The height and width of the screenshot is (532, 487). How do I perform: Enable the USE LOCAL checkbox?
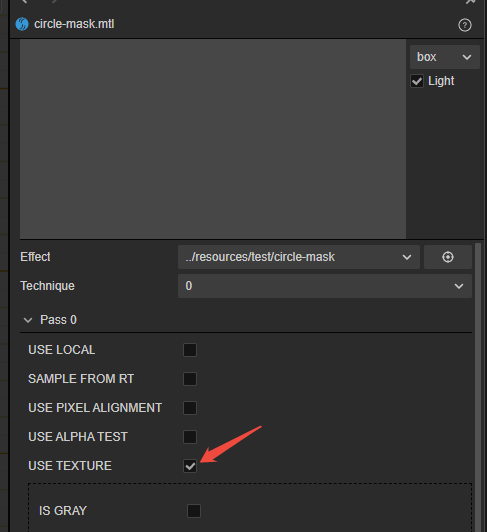click(x=190, y=350)
